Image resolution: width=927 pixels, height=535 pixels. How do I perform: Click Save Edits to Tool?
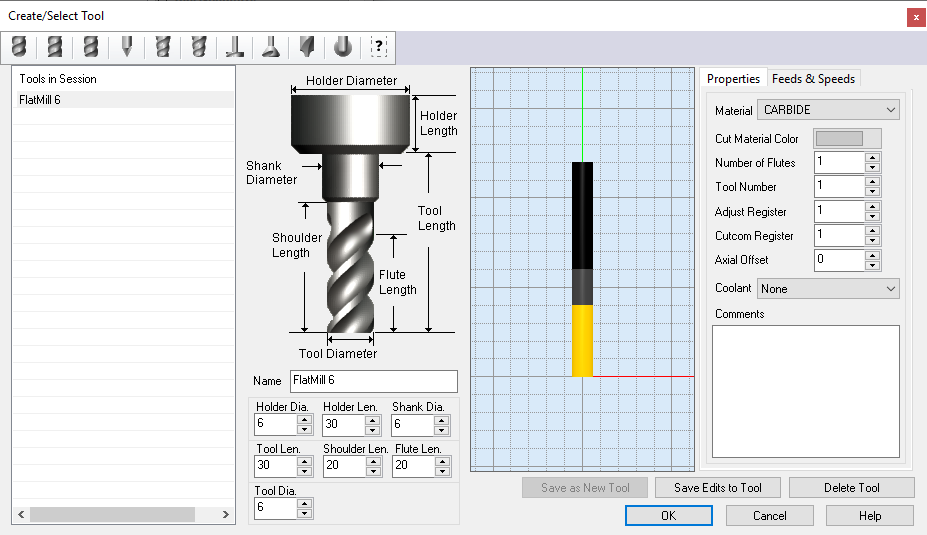pyautogui.click(x=718, y=488)
